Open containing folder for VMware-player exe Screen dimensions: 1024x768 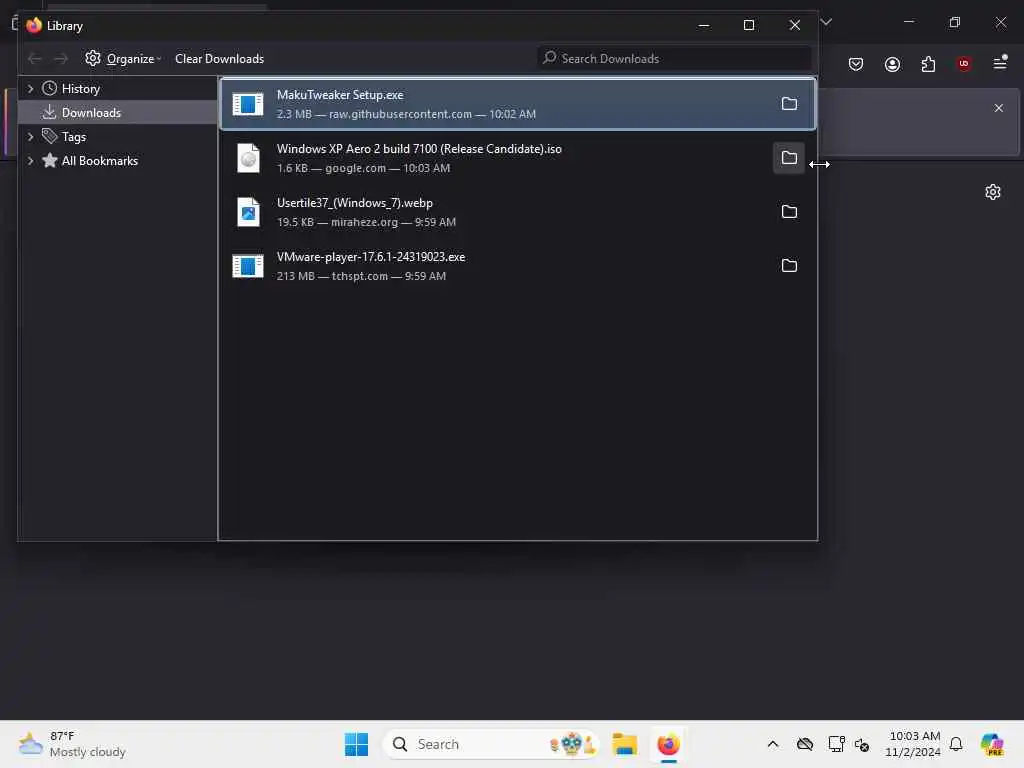pos(789,266)
